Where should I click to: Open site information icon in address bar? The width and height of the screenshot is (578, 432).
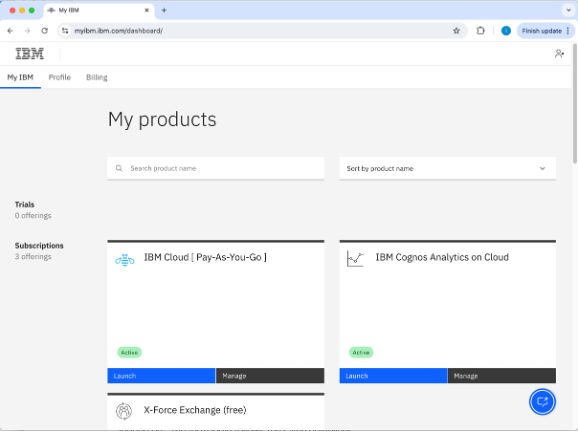65,31
